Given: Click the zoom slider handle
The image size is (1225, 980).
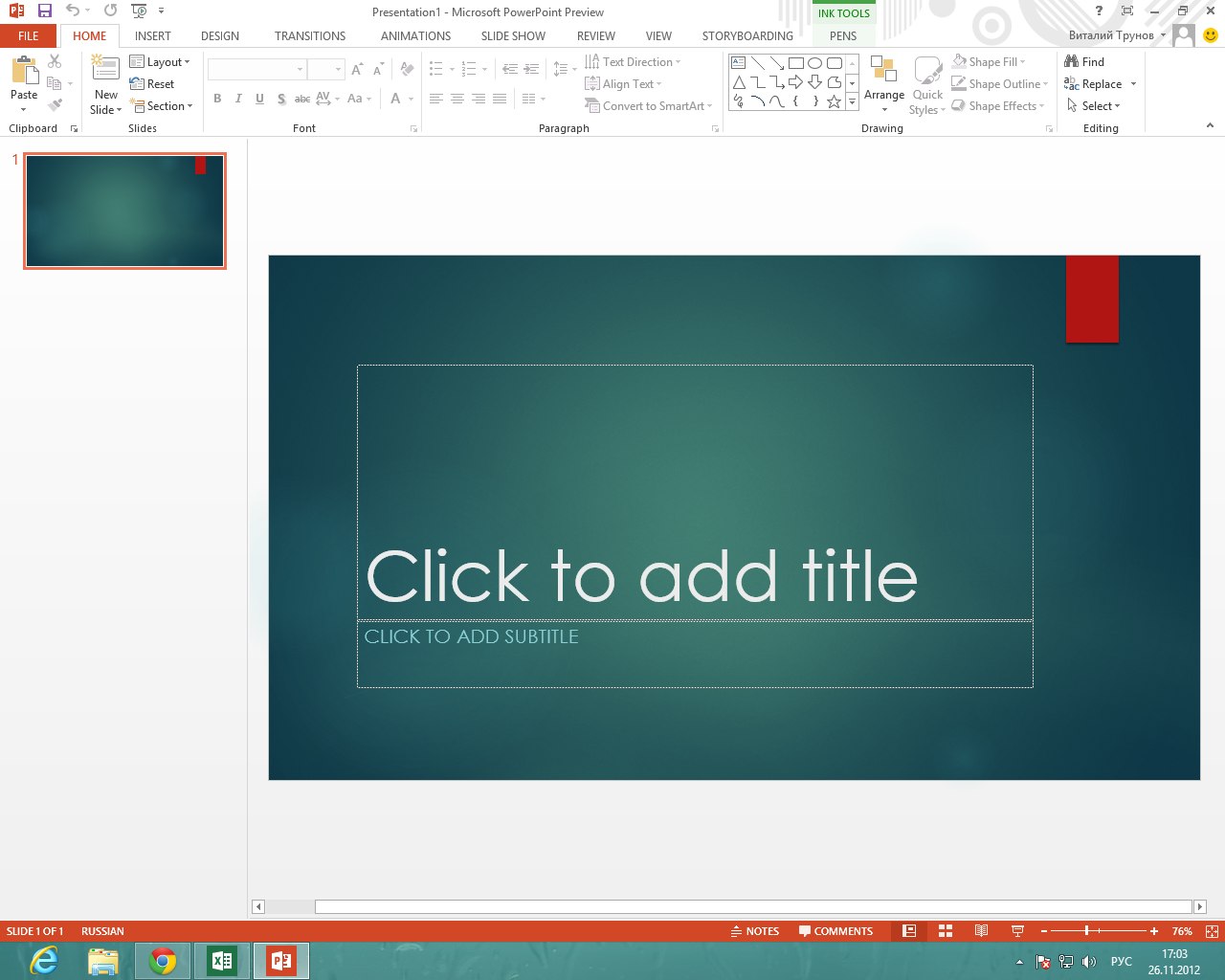Looking at the screenshot, I should (x=1086, y=930).
